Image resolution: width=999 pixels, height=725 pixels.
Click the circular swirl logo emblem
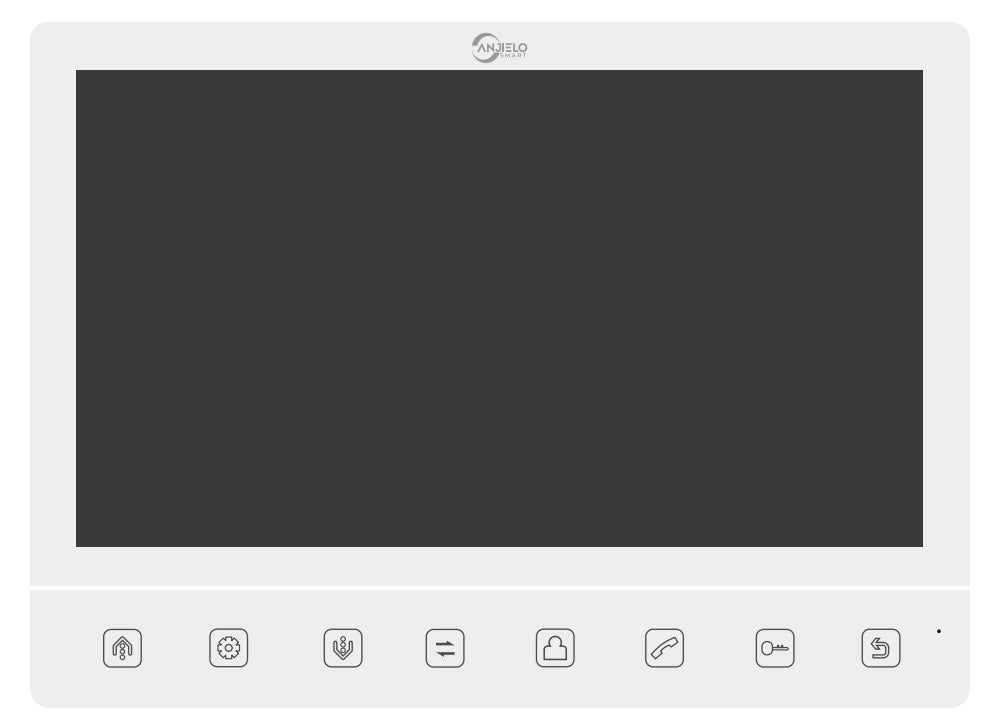click(x=485, y=48)
